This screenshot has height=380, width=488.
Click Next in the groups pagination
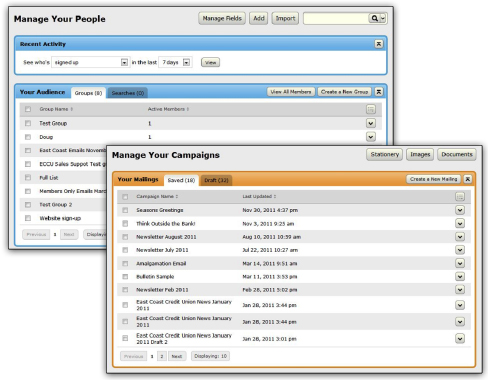69,234
